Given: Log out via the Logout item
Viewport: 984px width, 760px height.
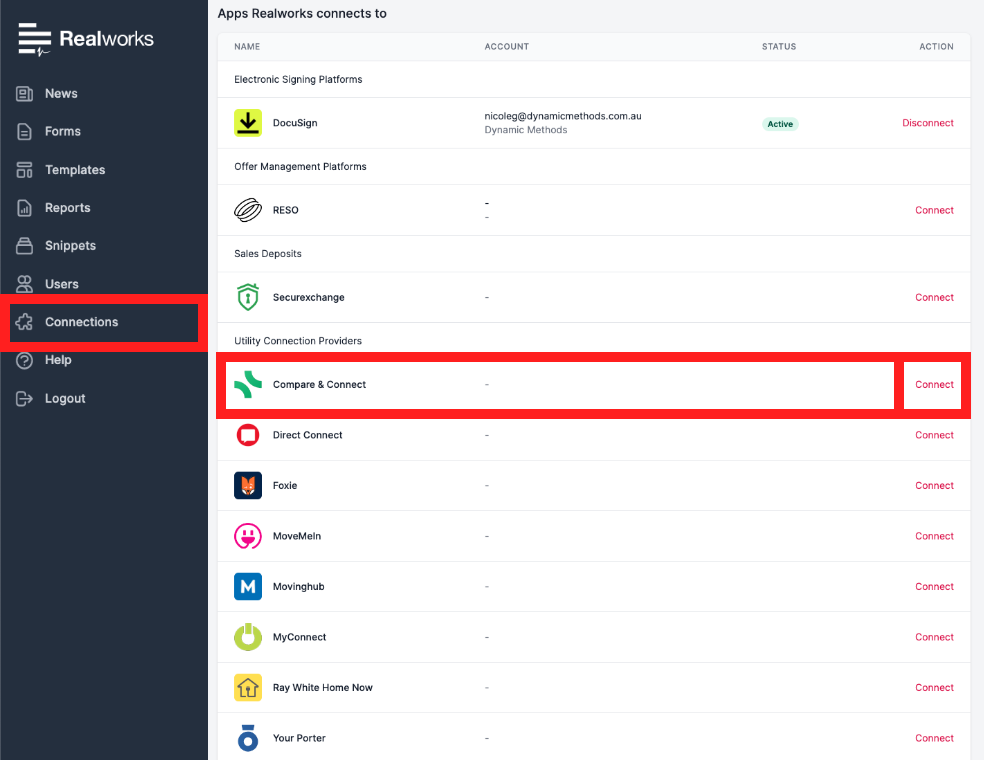Looking at the screenshot, I should (x=65, y=399).
